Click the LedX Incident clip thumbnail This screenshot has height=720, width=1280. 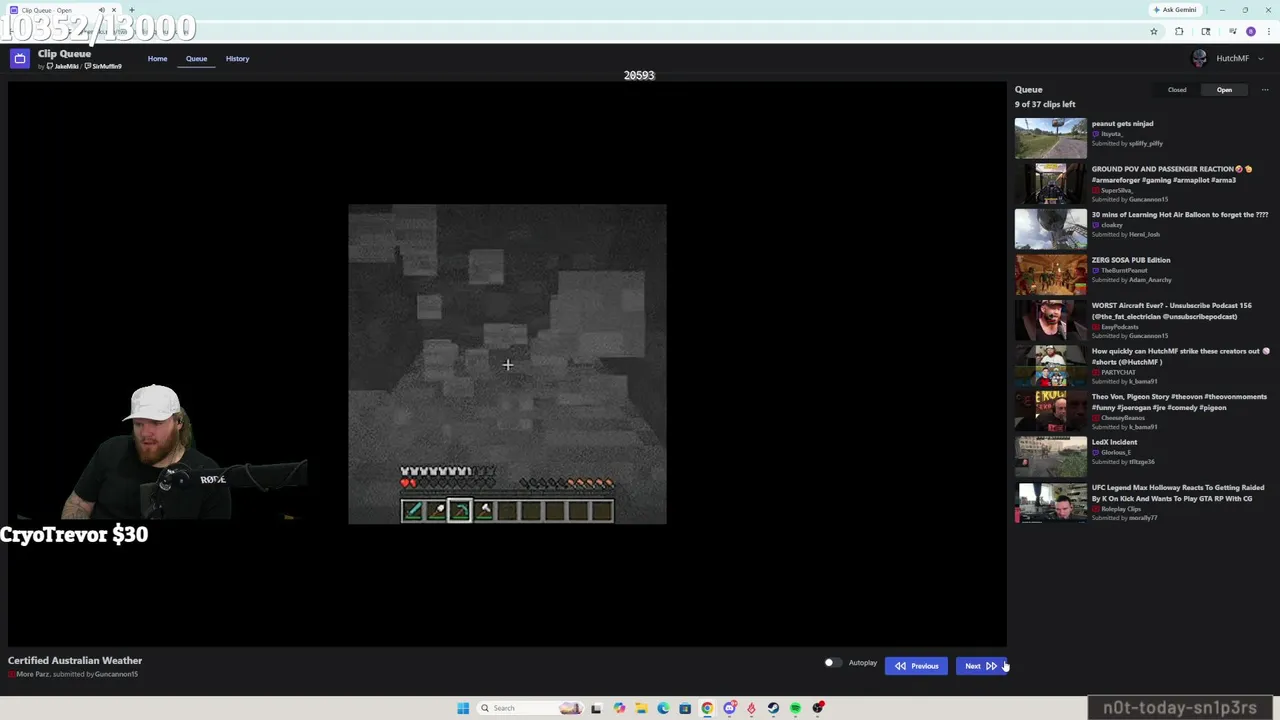[1050, 456]
